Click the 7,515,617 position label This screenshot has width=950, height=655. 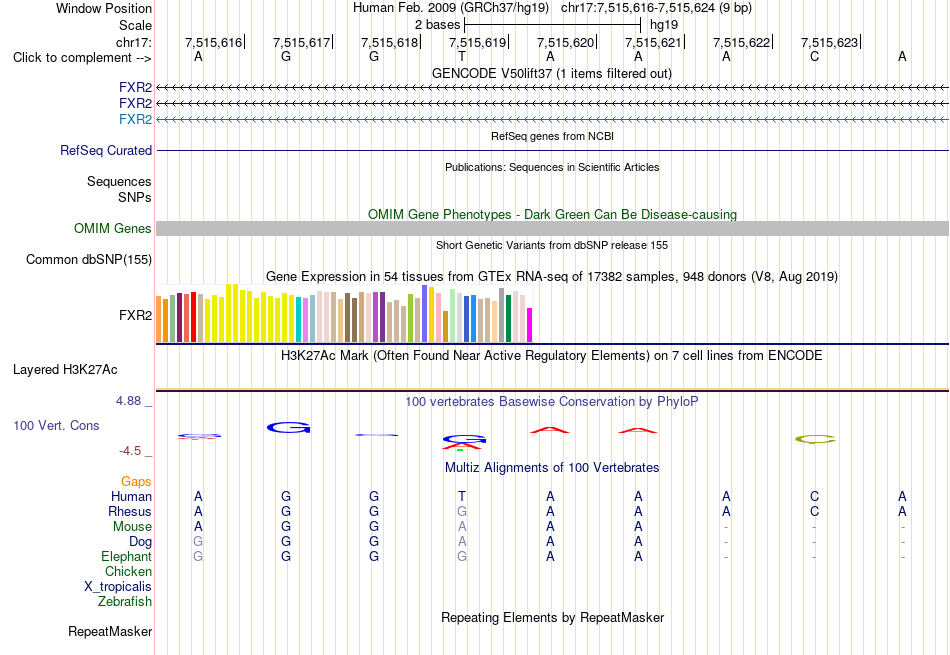point(301,42)
